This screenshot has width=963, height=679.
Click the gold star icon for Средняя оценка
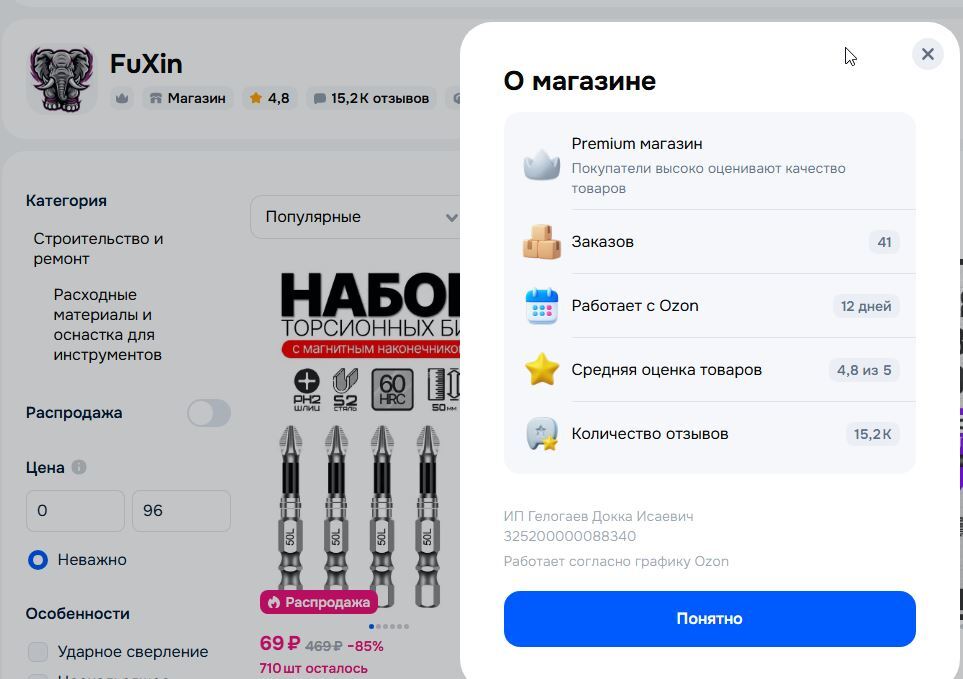point(542,370)
